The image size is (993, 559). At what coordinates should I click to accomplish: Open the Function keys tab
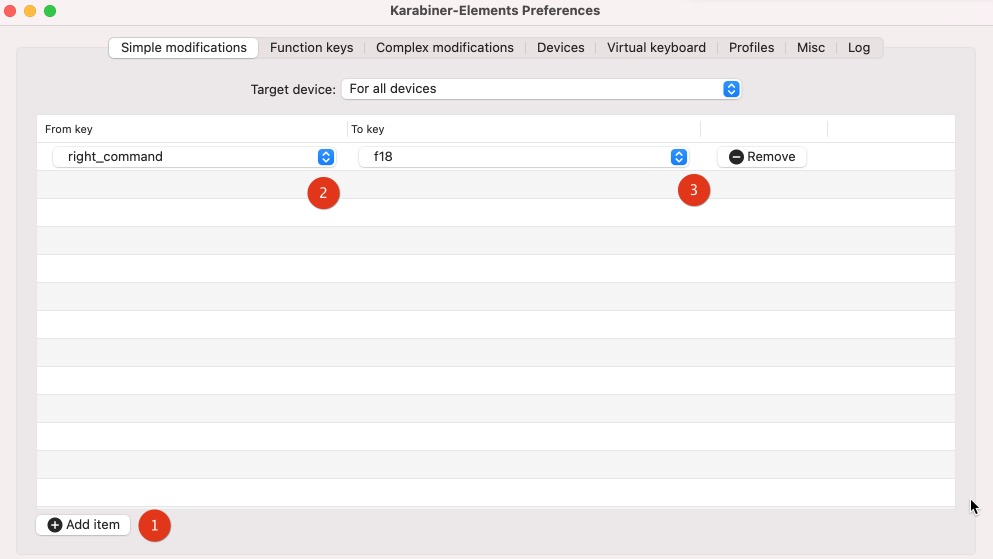tap(312, 47)
